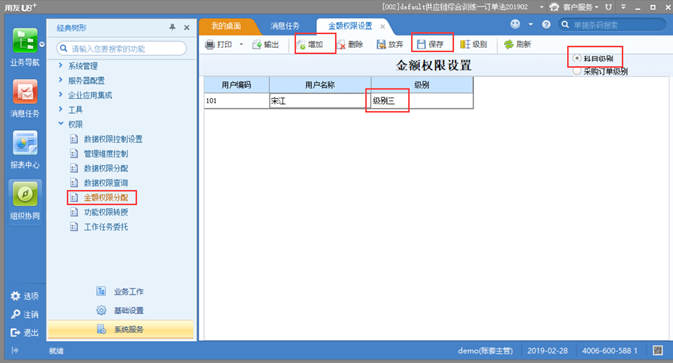Click the 刷新 refresh toolbar button
673x363 pixels.
[518, 44]
